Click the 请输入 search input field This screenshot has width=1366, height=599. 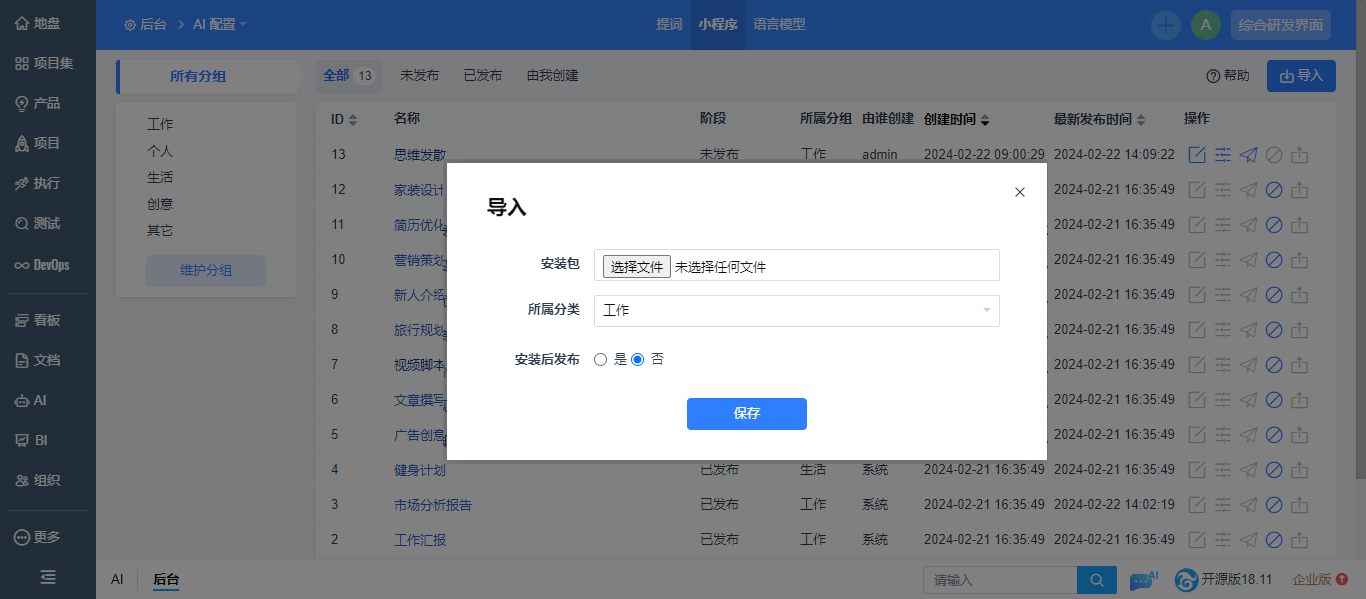999,580
